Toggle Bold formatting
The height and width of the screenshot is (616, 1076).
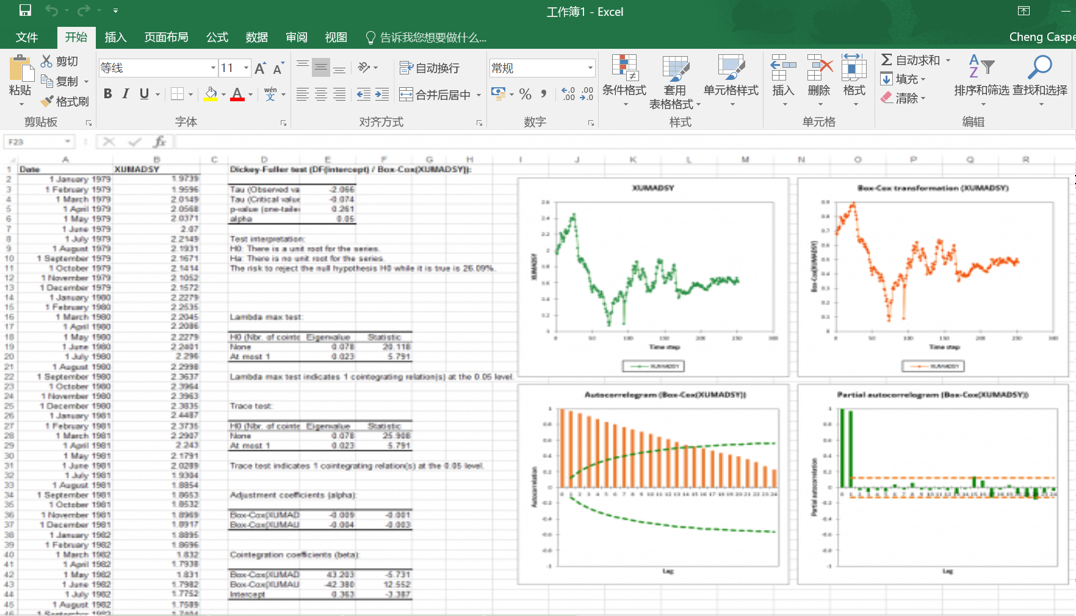click(x=107, y=94)
